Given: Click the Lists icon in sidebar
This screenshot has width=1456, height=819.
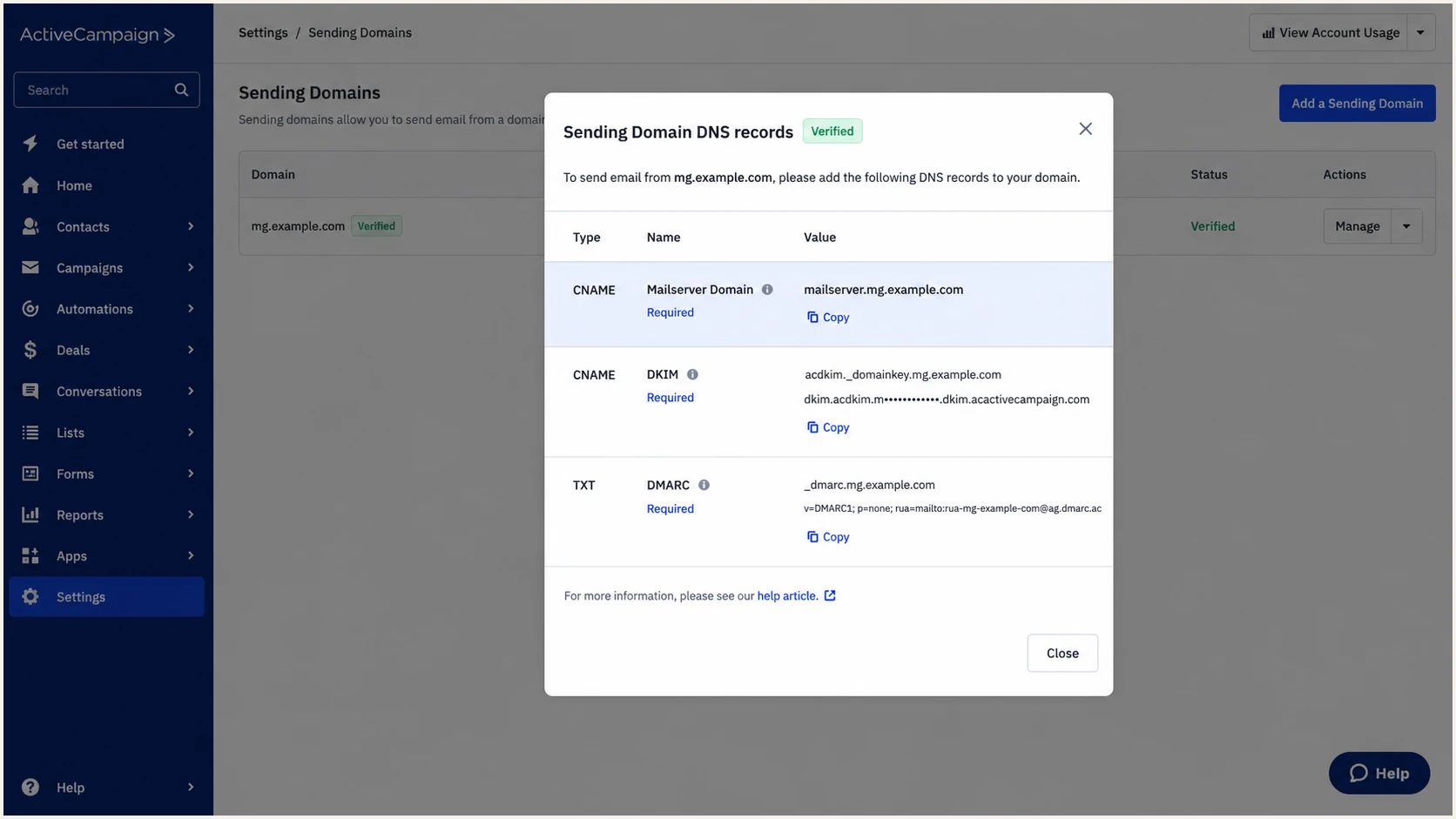Looking at the screenshot, I should click(30, 433).
